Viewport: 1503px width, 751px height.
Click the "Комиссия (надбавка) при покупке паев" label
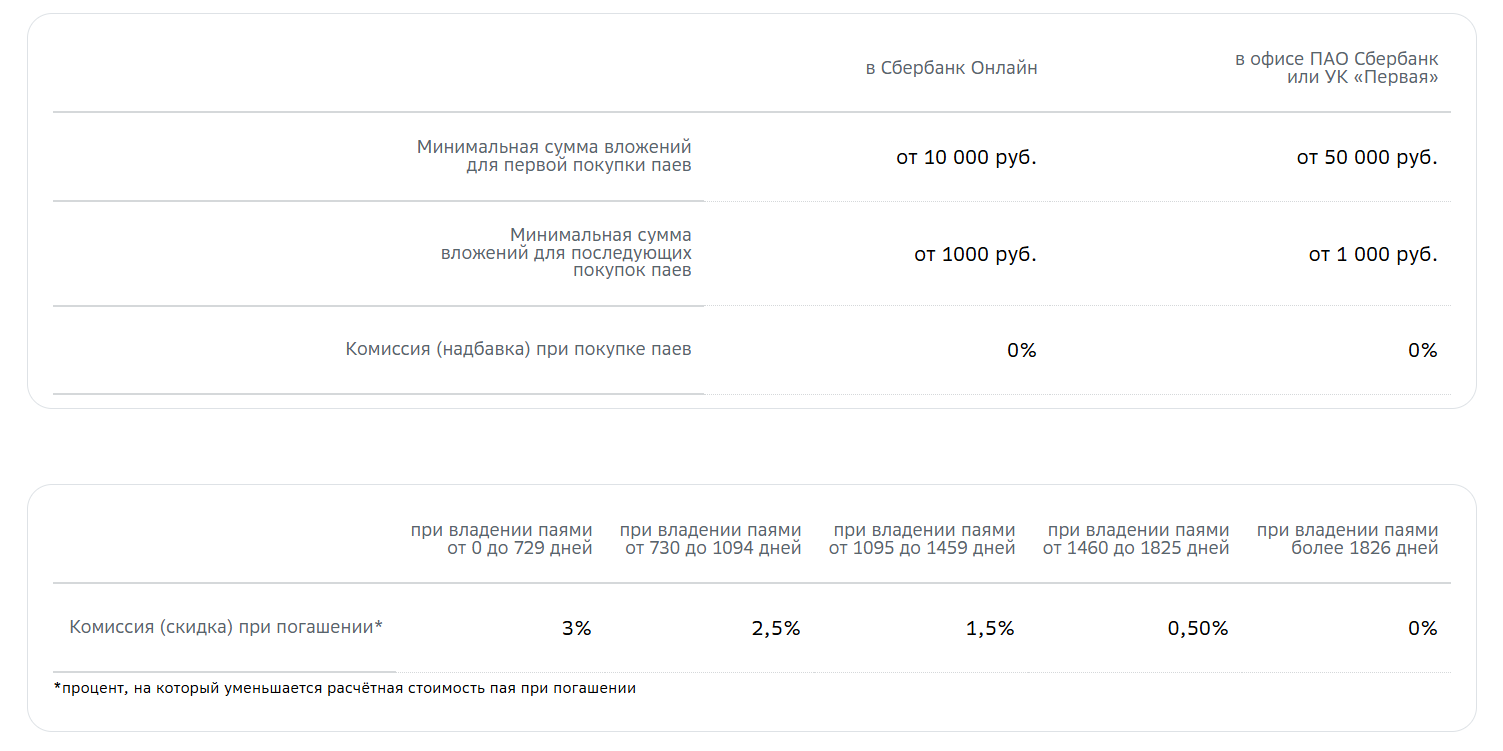click(x=518, y=349)
